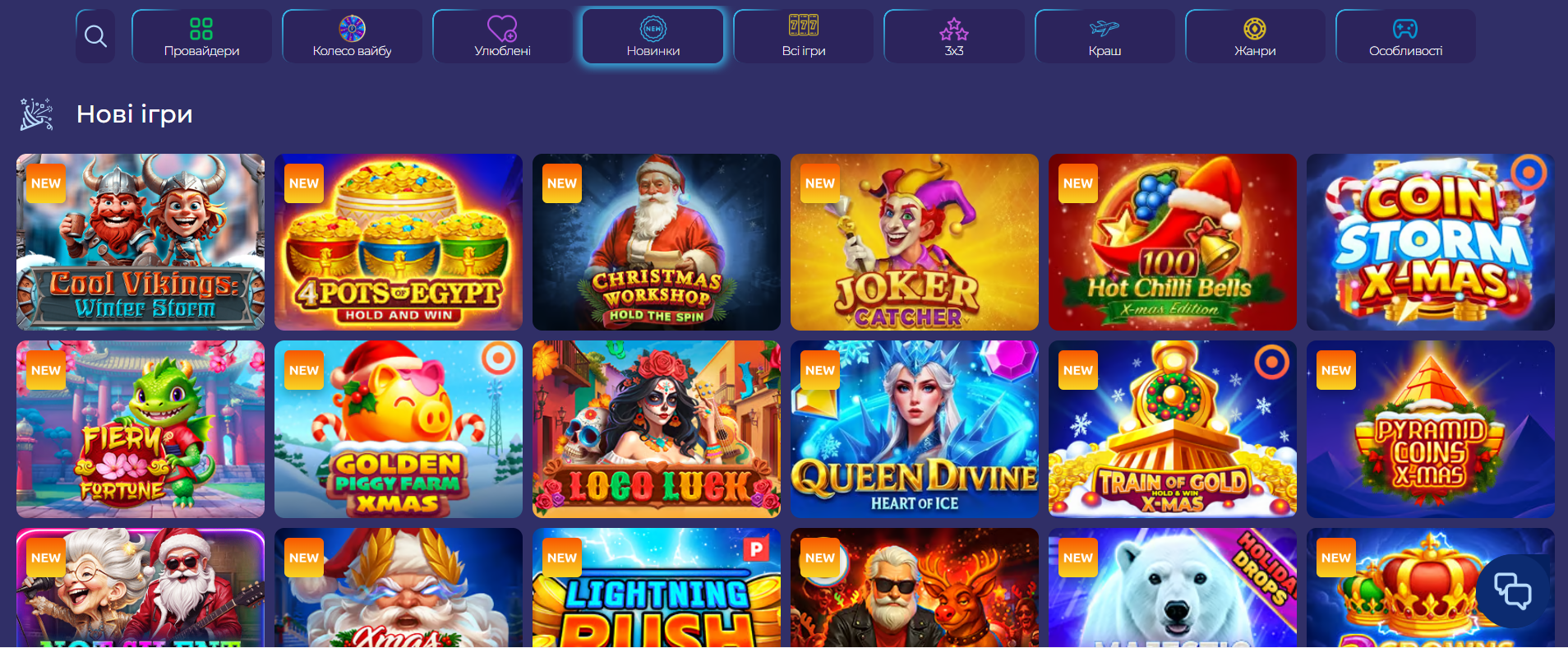This screenshot has height=648, width=1568.
Task: Launch 4 Pots of Egypt game
Action: tap(399, 242)
